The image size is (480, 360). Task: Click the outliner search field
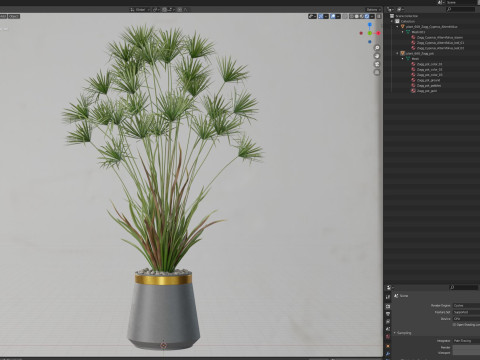(x=461, y=9)
